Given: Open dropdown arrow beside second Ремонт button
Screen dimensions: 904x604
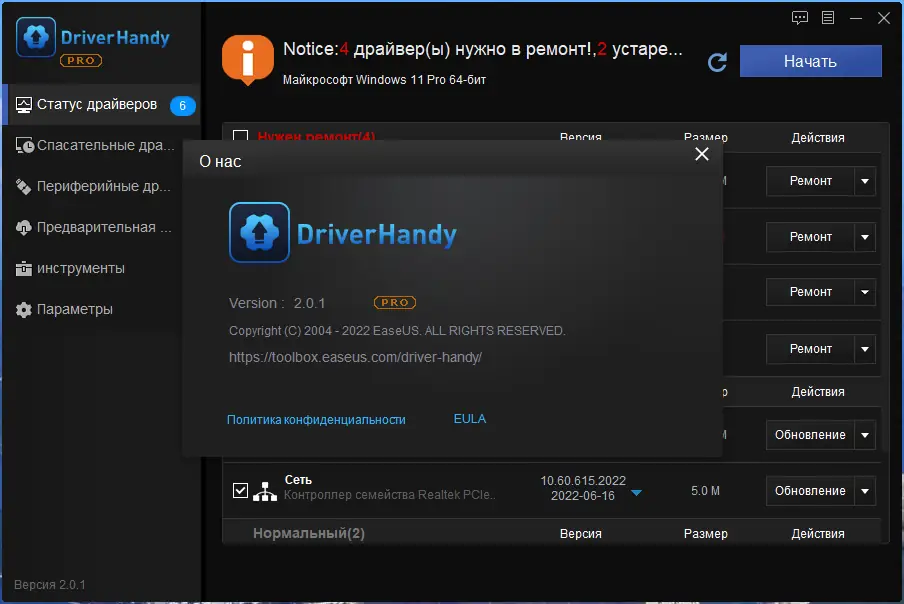Looking at the screenshot, I should (865, 237).
